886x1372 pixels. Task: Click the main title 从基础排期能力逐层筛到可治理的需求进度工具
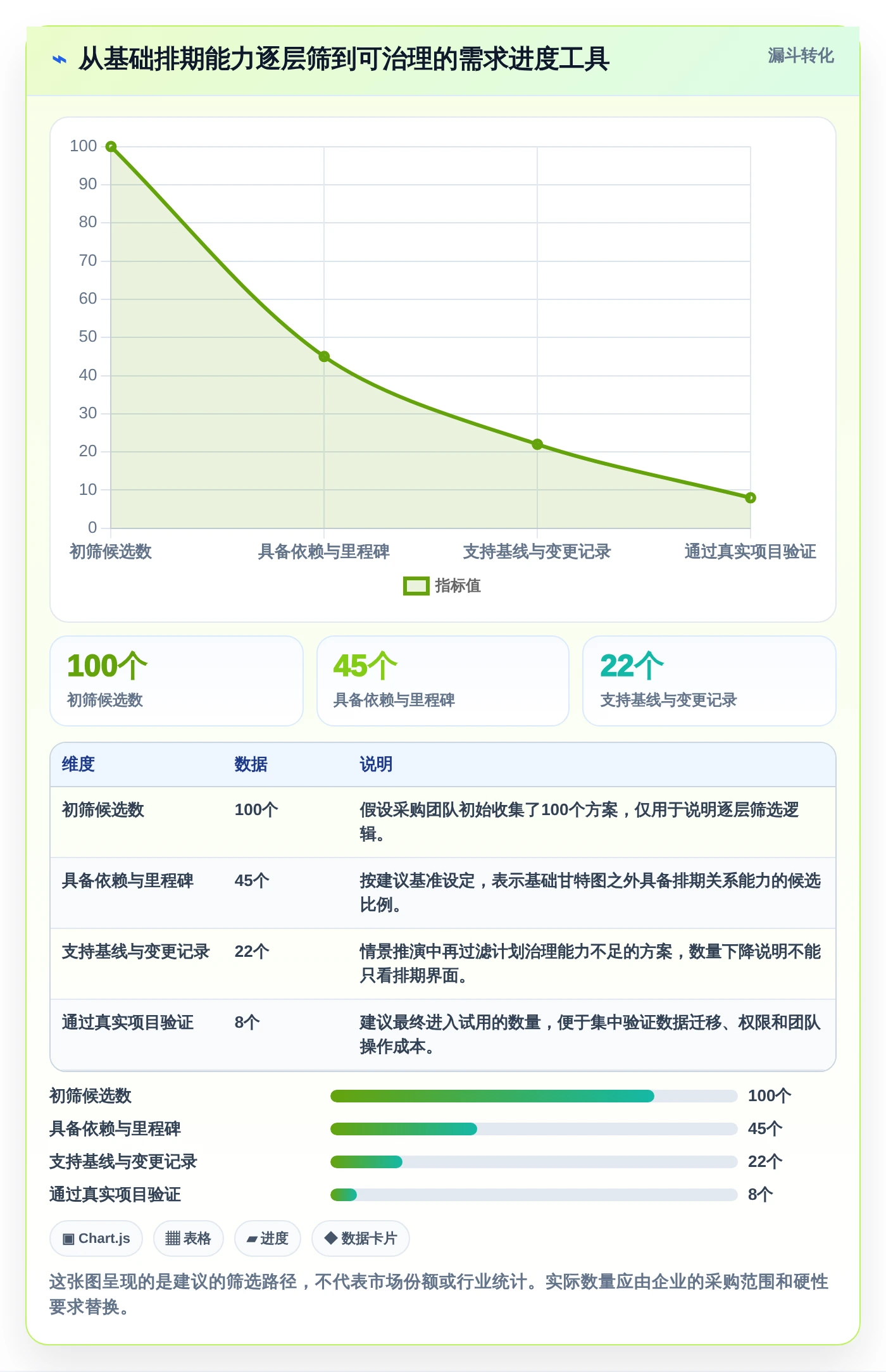pos(344,59)
